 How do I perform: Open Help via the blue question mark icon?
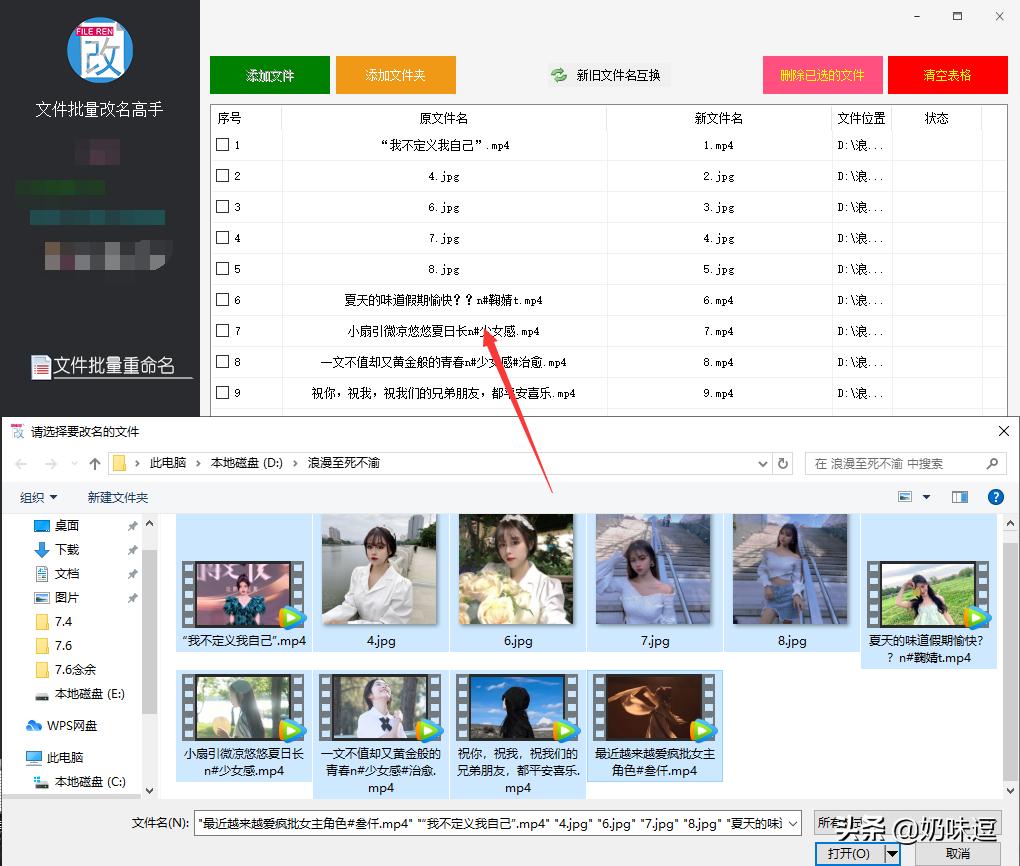(x=996, y=497)
